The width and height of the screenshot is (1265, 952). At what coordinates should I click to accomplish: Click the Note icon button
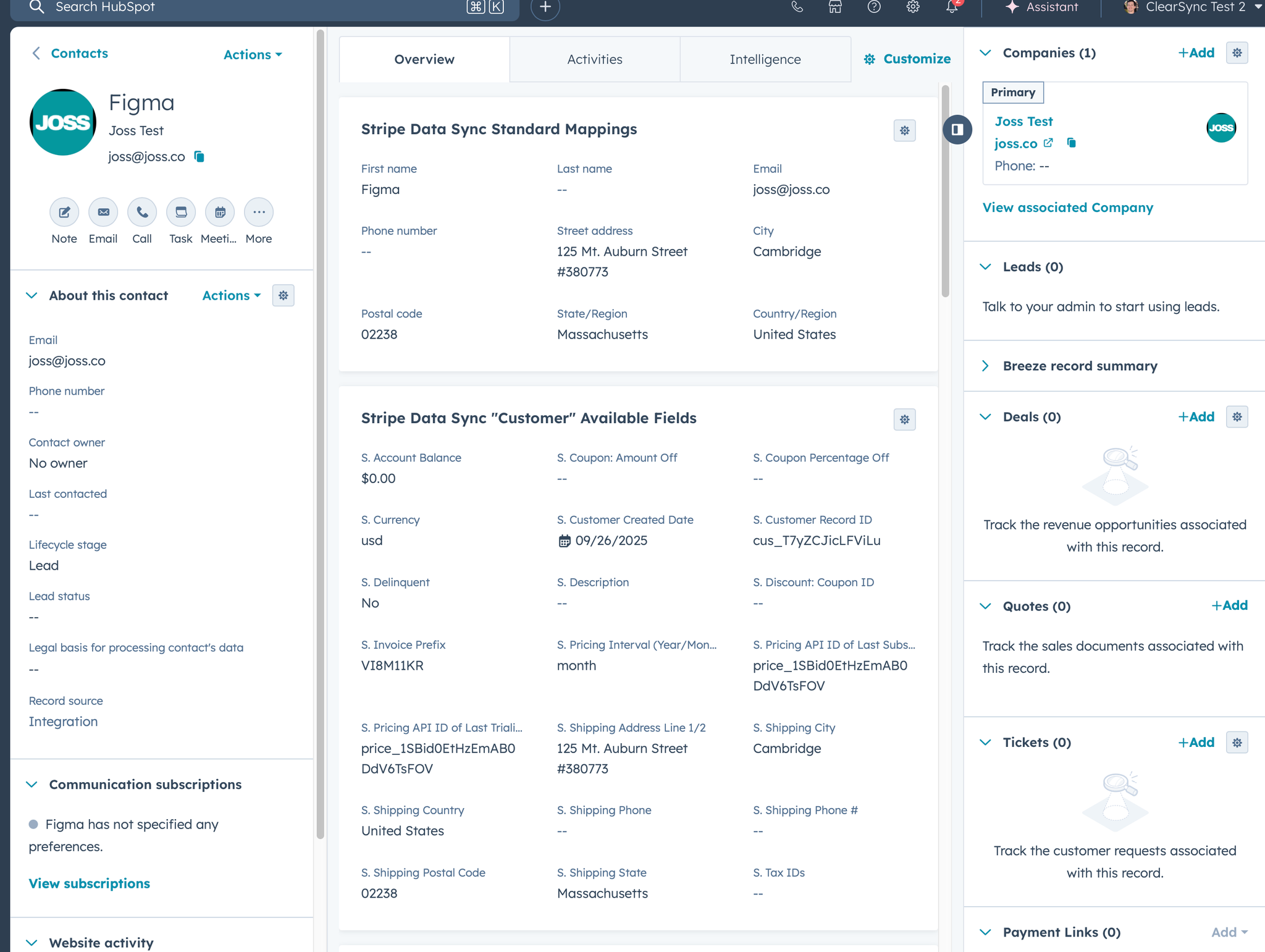pos(64,213)
